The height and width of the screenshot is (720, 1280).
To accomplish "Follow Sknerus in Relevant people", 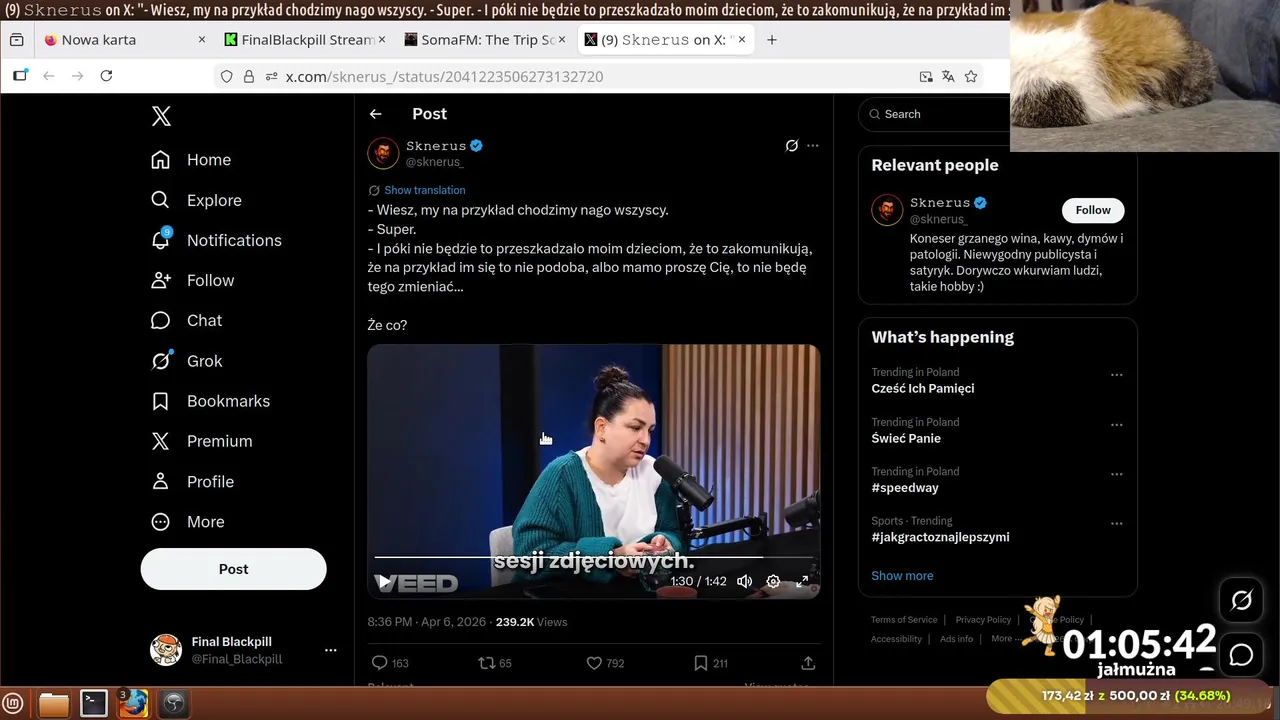I will pyautogui.click(x=1093, y=210).
